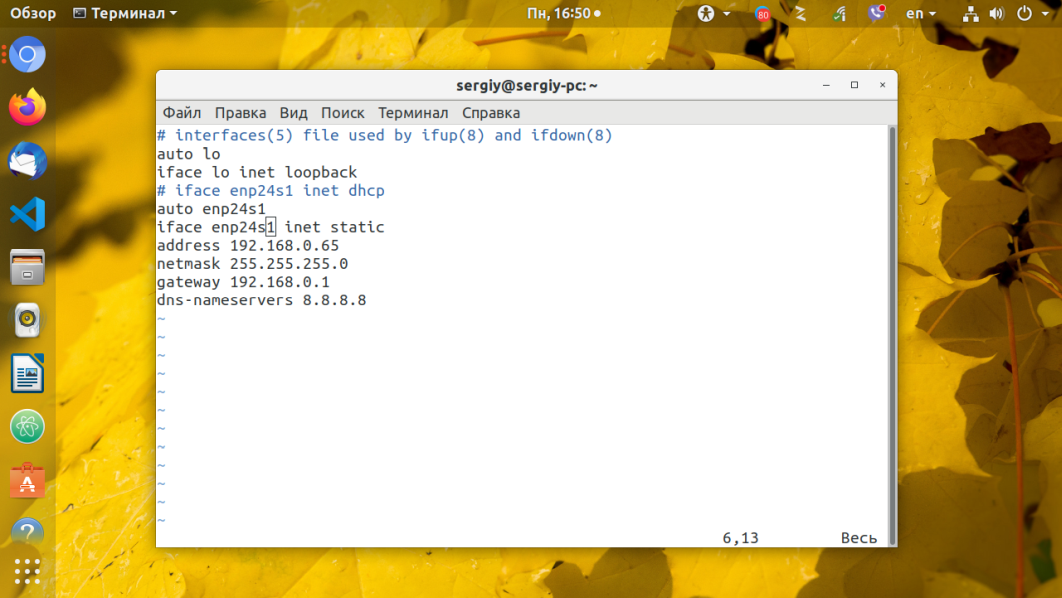1062x598 pixels.
Task: Open the Обзор activities overview
Action: [33, 14]
